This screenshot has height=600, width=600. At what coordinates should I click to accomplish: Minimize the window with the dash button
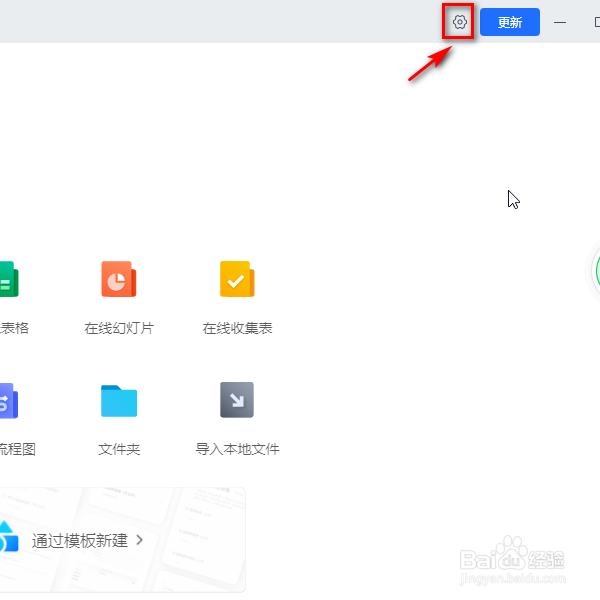tap(560, 23)
